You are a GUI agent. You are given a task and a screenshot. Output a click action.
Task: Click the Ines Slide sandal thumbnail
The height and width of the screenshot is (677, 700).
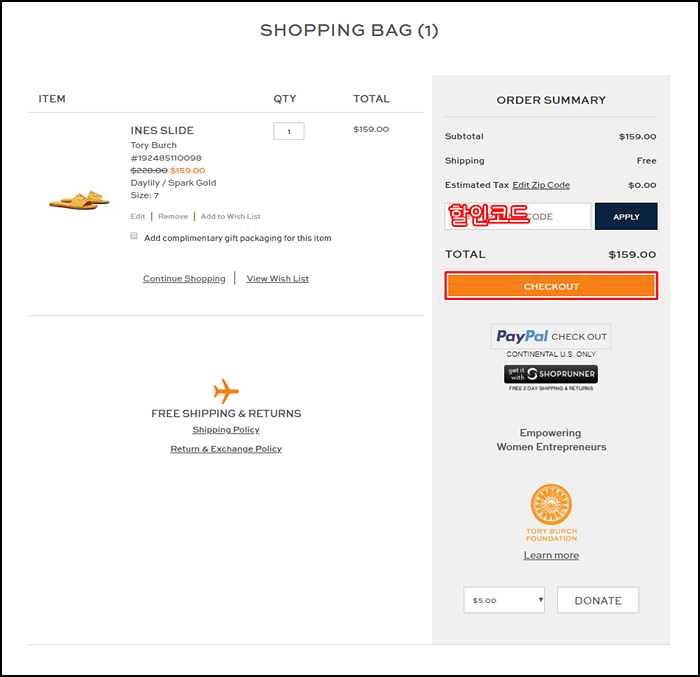pyautogui.click(x=79, y=199)
